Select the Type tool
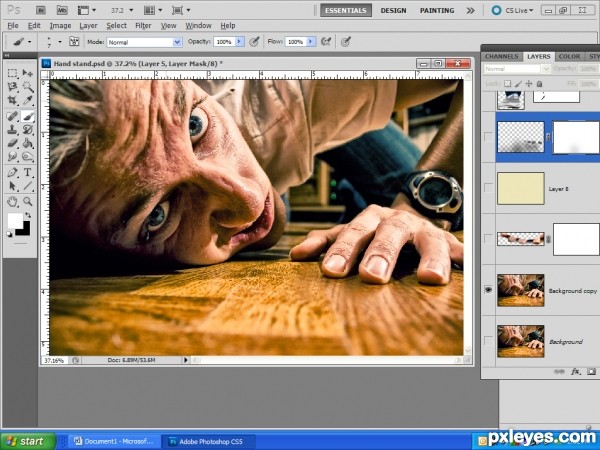The height and width of the screenshot is (450, 600). pos(28,172)
